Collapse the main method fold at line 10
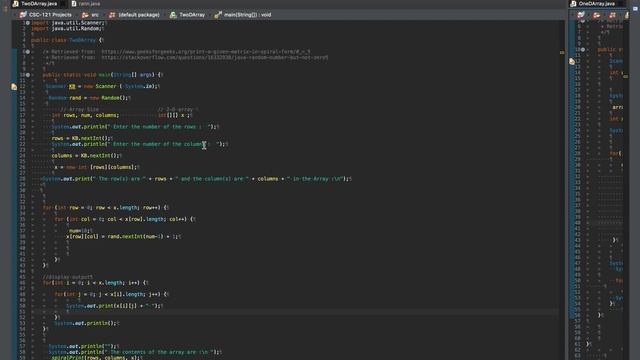 point(28,75)
